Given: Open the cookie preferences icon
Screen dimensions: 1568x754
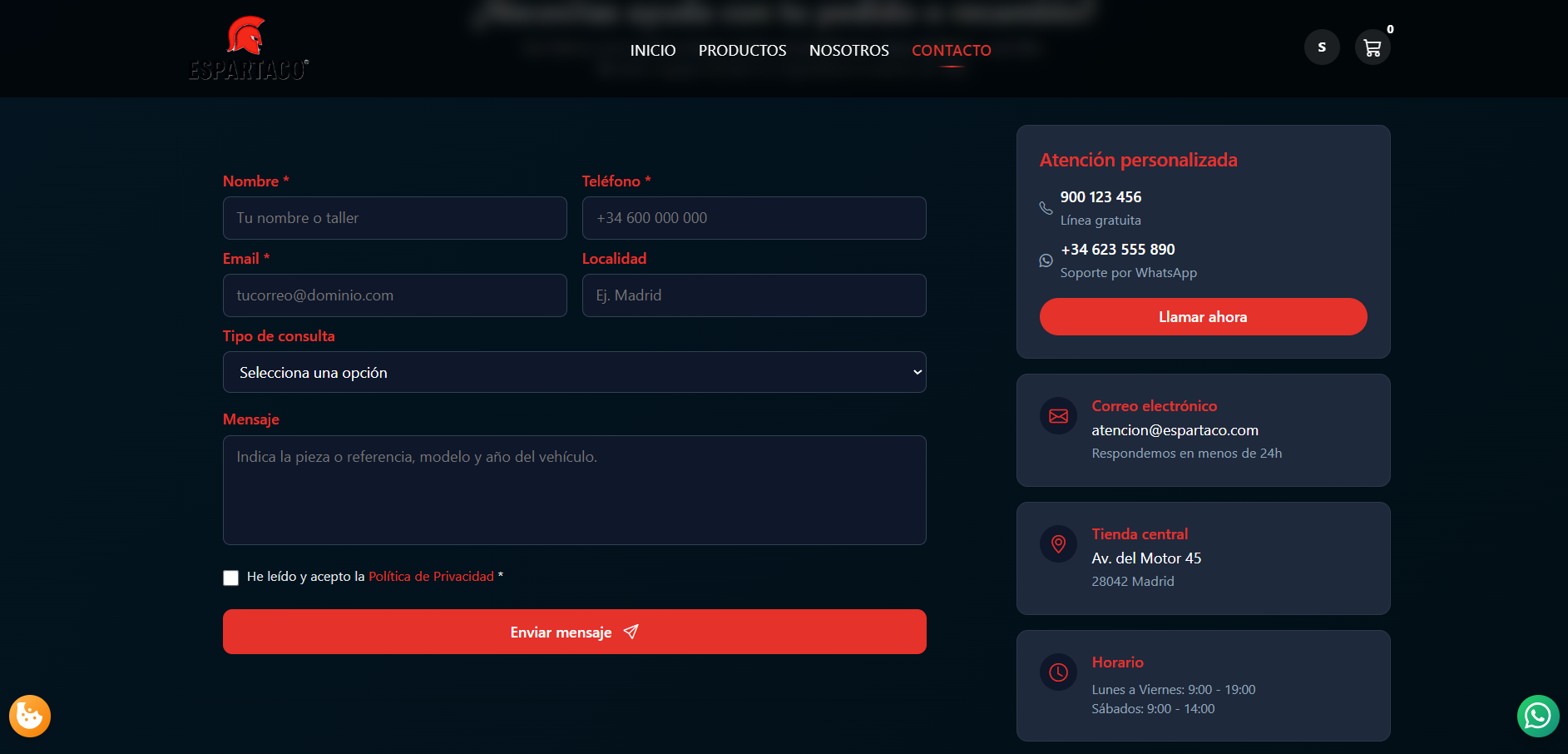Looking at the screenshot, I should 30,716.
